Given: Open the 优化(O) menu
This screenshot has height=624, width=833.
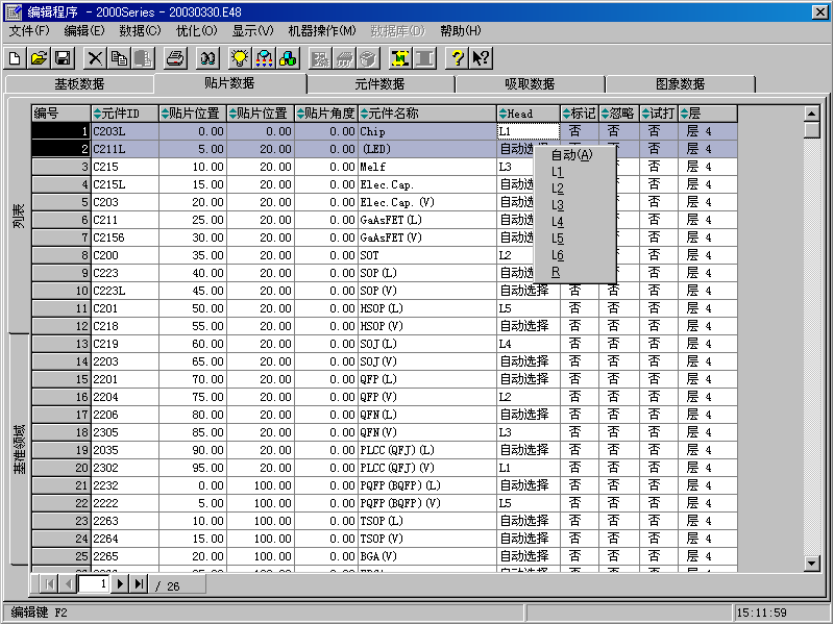Looking at the screenshot, I should 196,31.
